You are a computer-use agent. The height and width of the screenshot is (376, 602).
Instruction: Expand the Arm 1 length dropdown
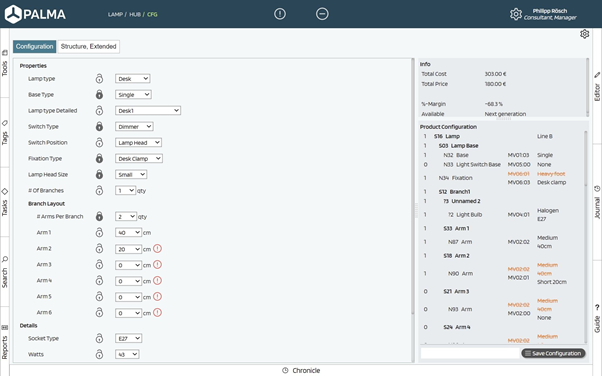pos(128,233)
